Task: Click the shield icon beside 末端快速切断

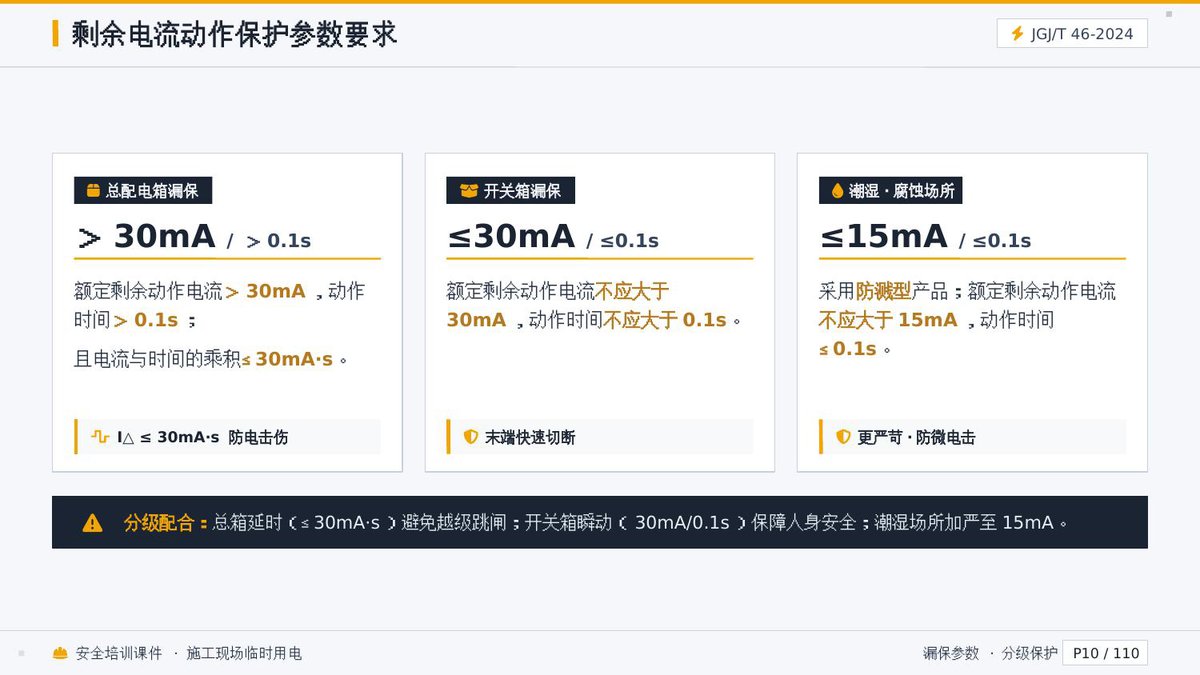Action: coord(471,437)
